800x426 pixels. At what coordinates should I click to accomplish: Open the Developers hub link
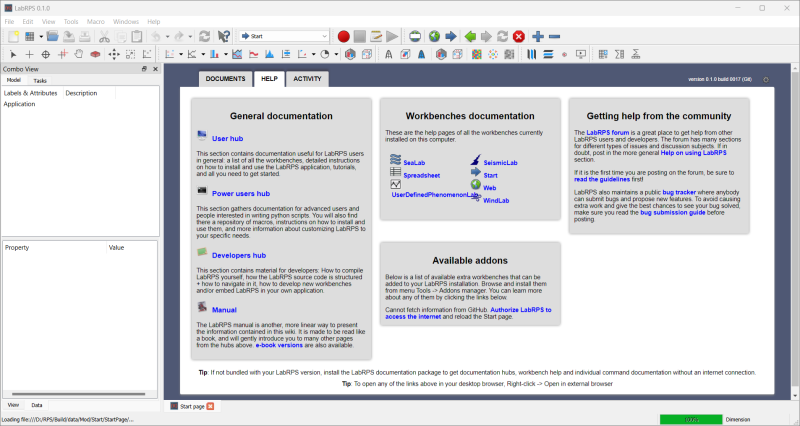coord(239,255)
